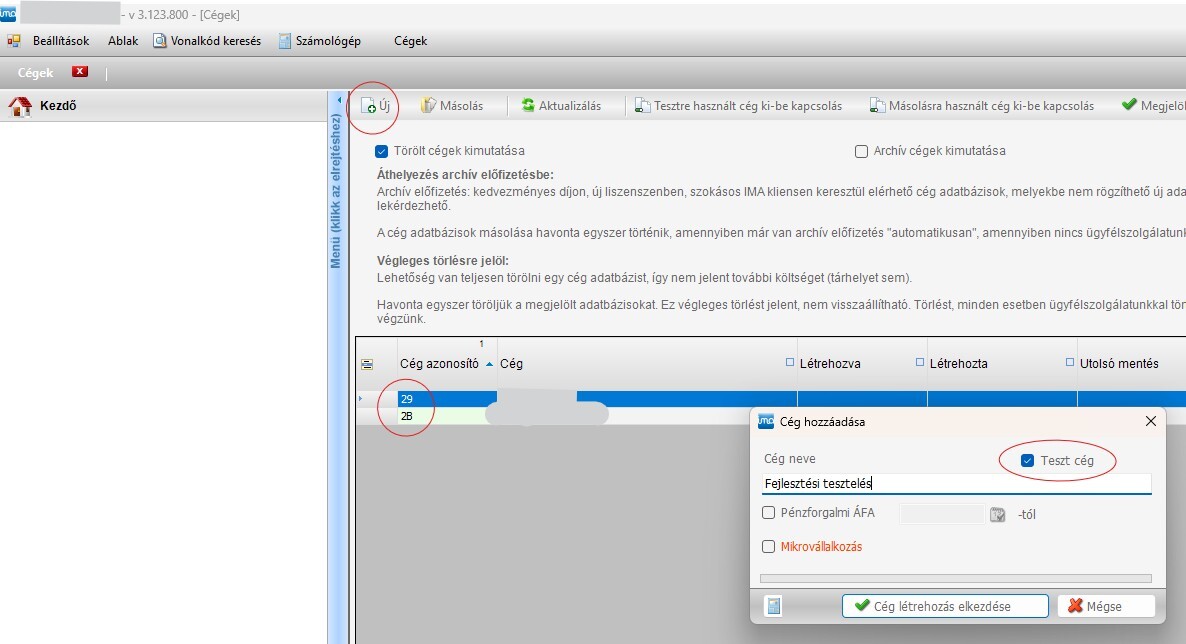
Task: Click the grid column chooser icon
Action: [367, 365]
